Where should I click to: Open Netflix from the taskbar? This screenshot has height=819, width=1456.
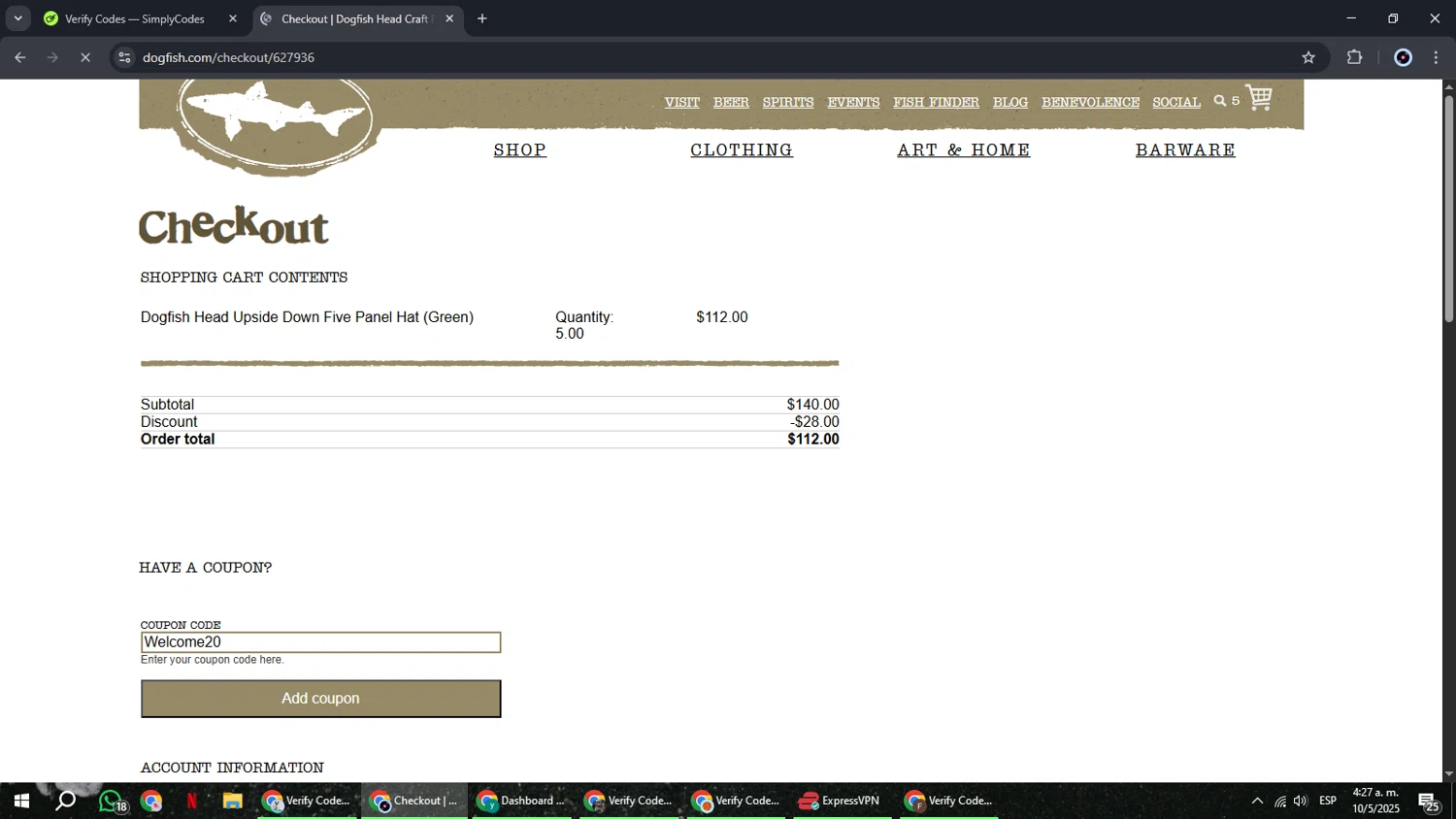coord(191,802)
